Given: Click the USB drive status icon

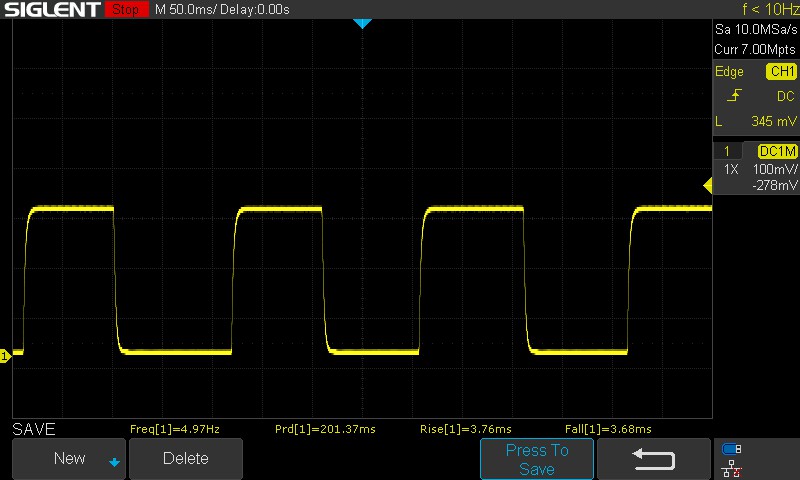Looking at the screenshot, I should point(731,449).
